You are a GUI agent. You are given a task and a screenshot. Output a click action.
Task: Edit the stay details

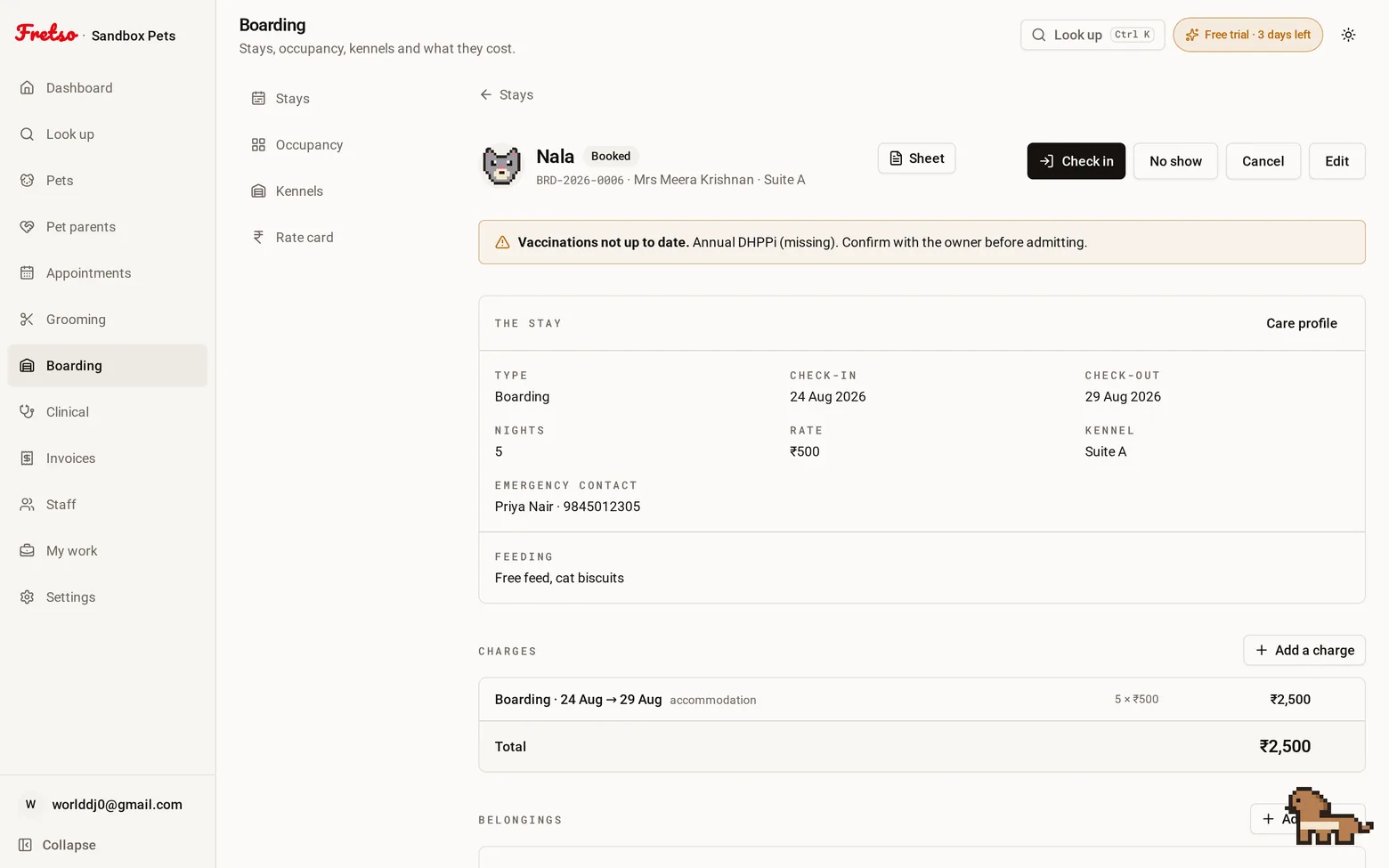coord(1337,161)
